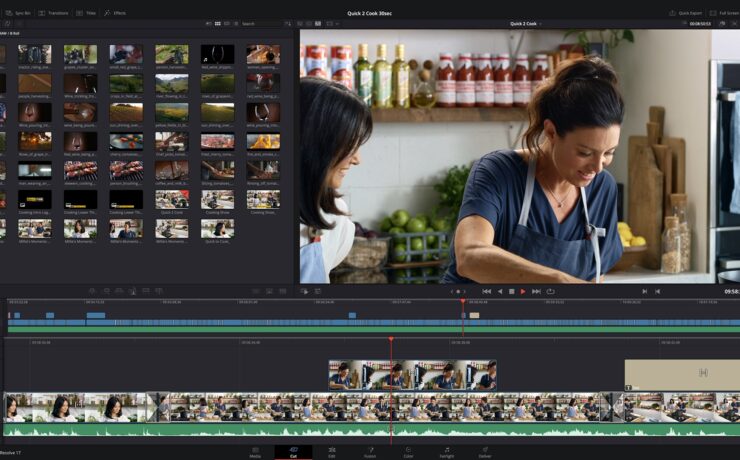The image size is (740, 460).
Task: Click the Quick Export button
Action: [x=686, y=13]
